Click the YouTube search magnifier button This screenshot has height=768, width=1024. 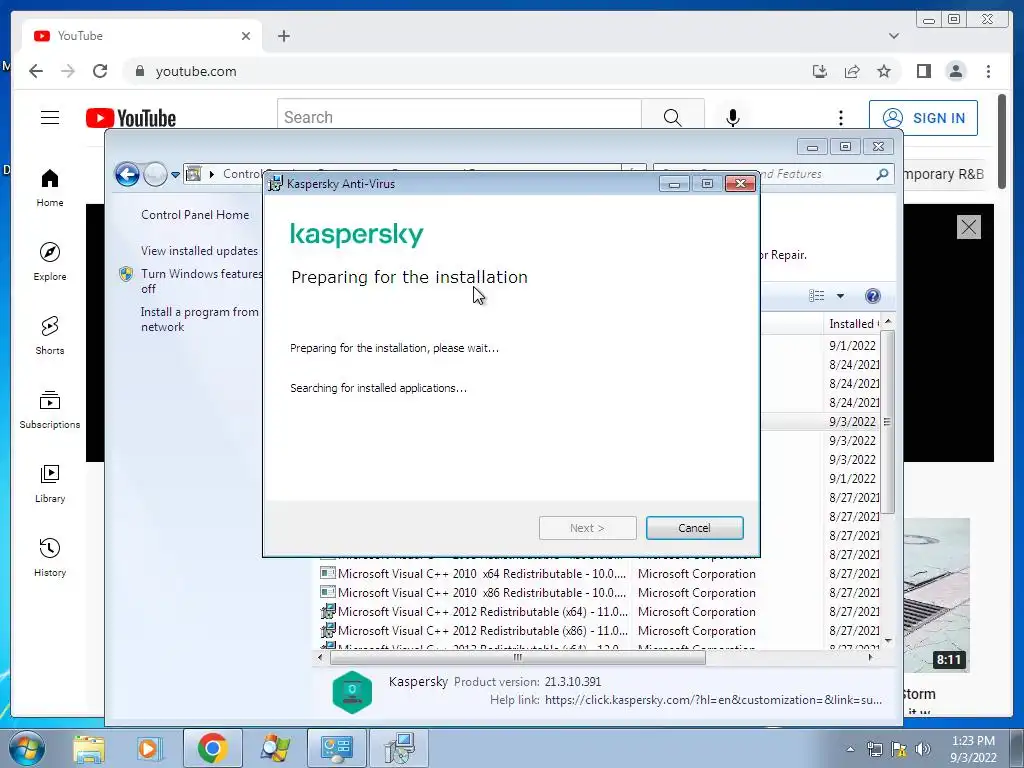(673, 117)
